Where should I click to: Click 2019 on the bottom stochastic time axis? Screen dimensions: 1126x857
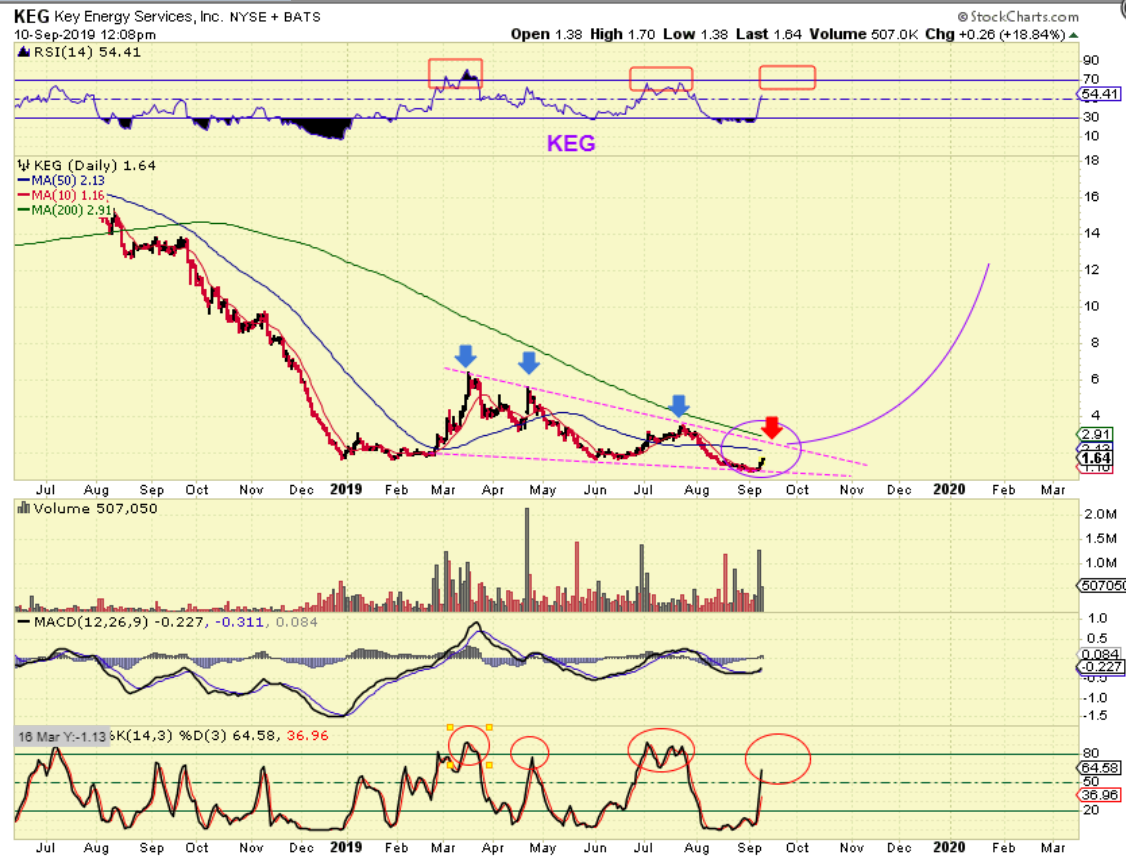pyautogui.click(x=346, y=847)
